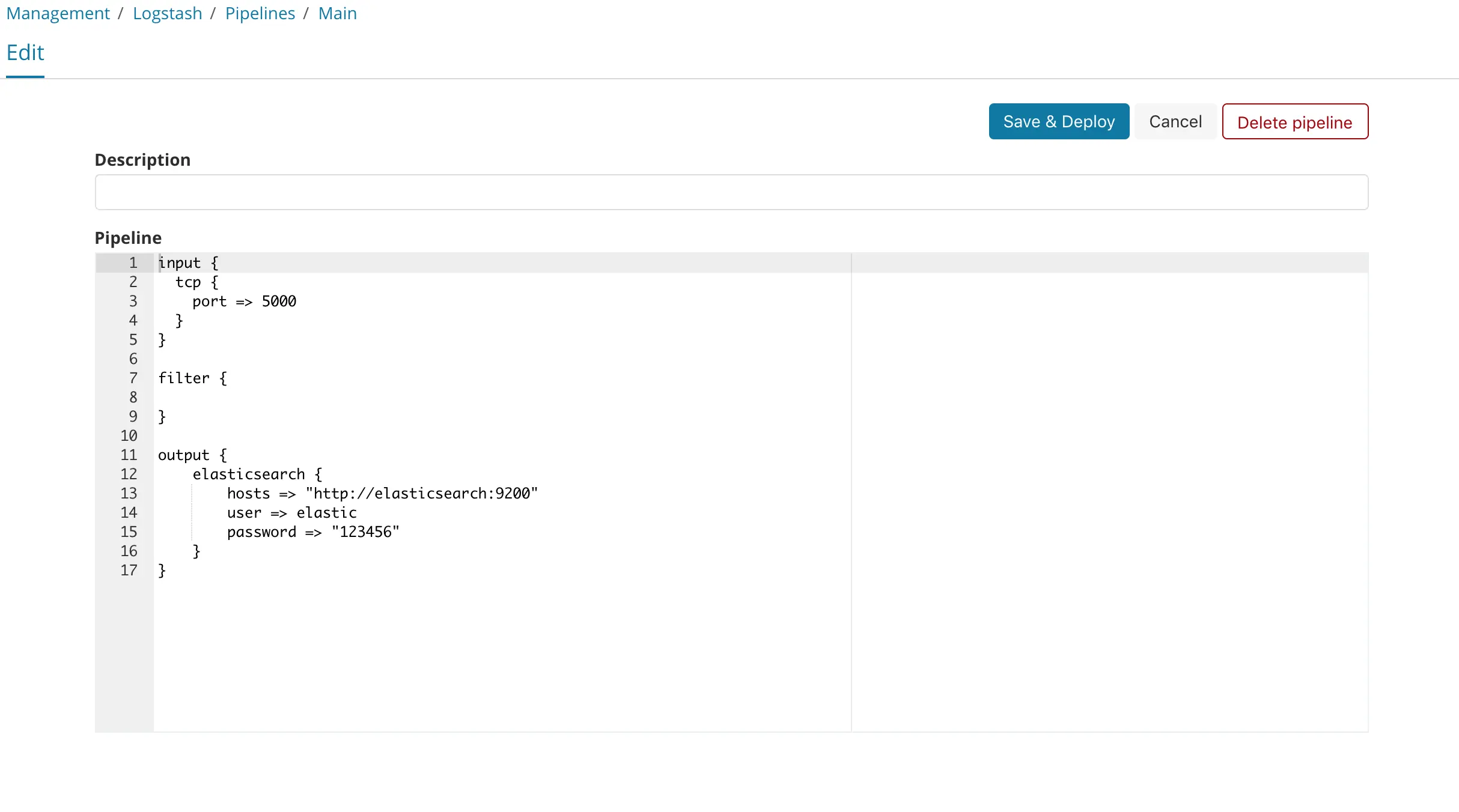Click the password configuration line

point(312,532)
